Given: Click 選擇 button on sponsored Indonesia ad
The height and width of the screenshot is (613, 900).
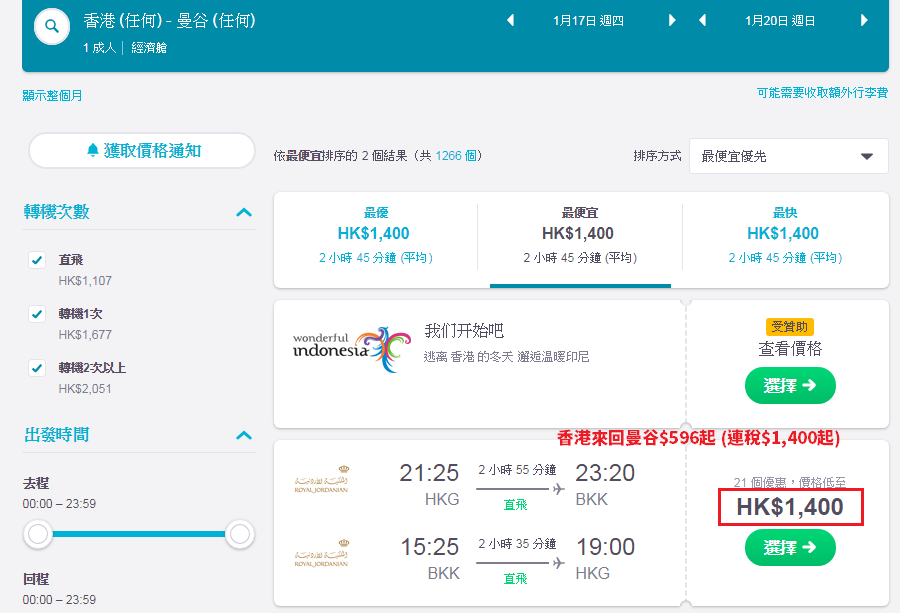Looking at the screenshot, I should coord(790,385).
